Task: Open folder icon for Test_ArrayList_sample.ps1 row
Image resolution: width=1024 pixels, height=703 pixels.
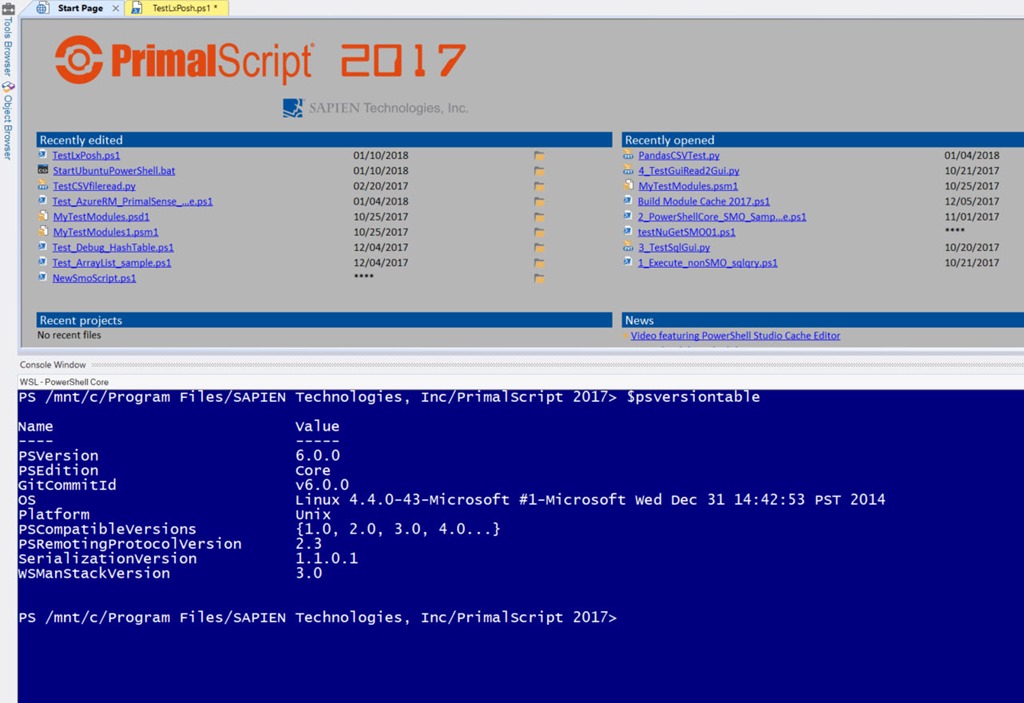Action: point(539,263)
